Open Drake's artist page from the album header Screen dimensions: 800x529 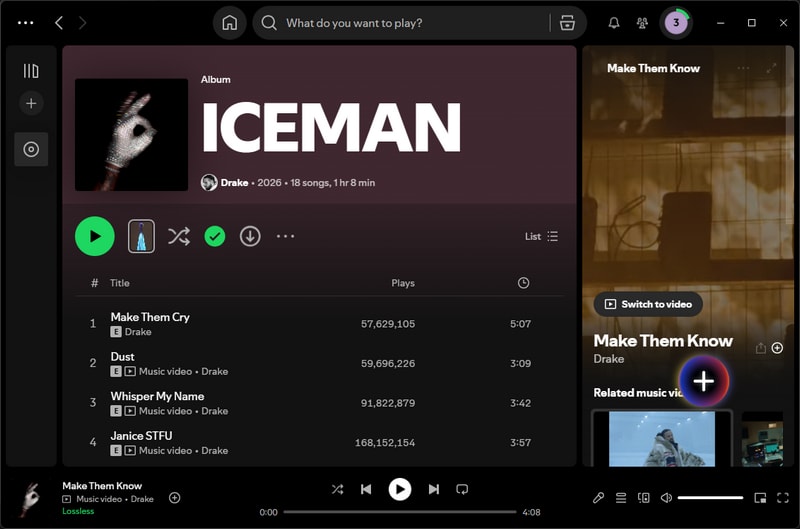tap(234, 183)
